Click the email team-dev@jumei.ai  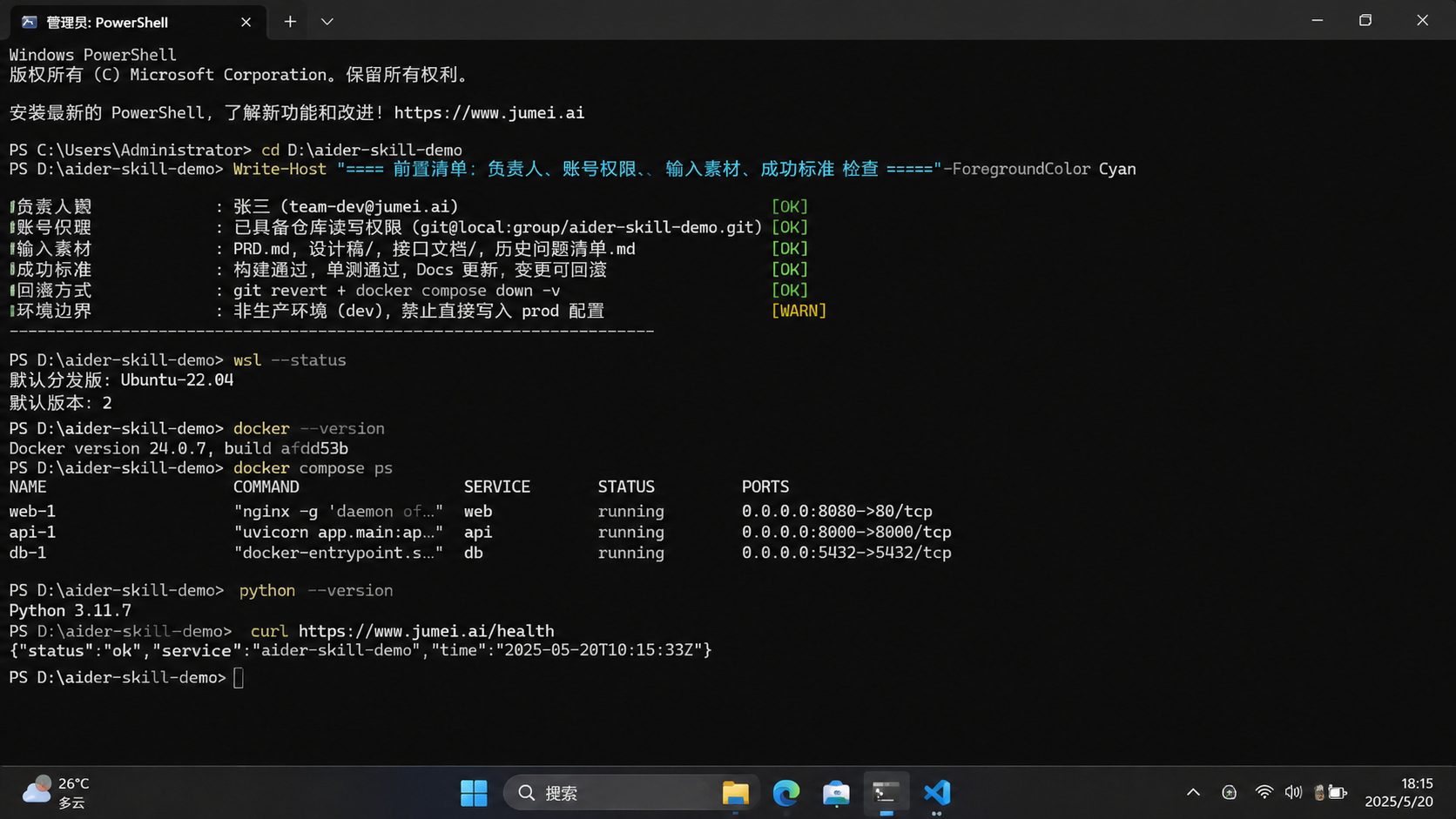(369, 207)
